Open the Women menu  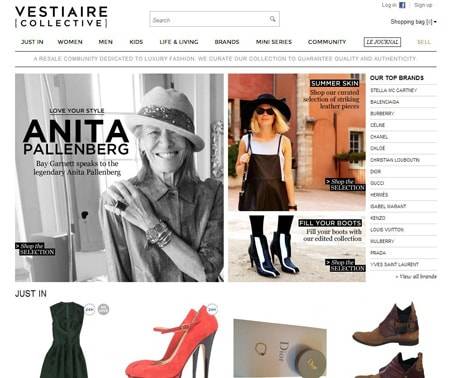pyautogui.click(x=70, y=42)
